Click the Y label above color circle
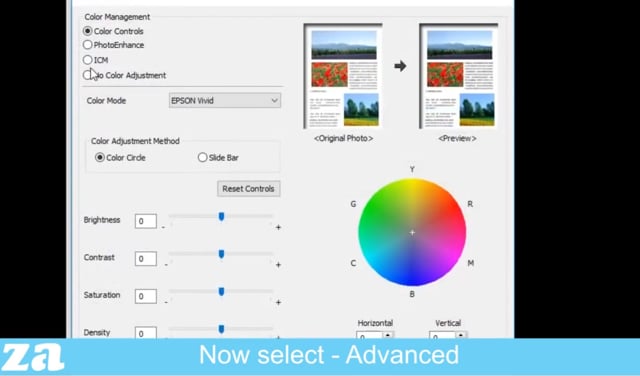The image size is (640, 376). (412, 169)
